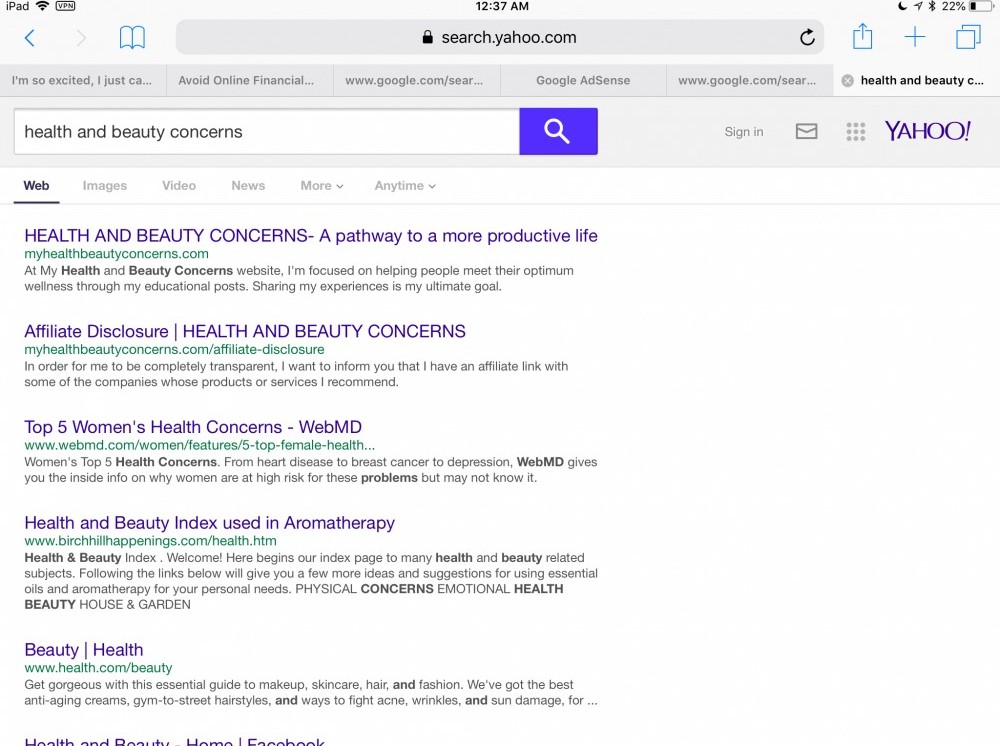This screenshot has width=1000, height=746.
Task: Select the Video results tab
Action: pos(179,186)
